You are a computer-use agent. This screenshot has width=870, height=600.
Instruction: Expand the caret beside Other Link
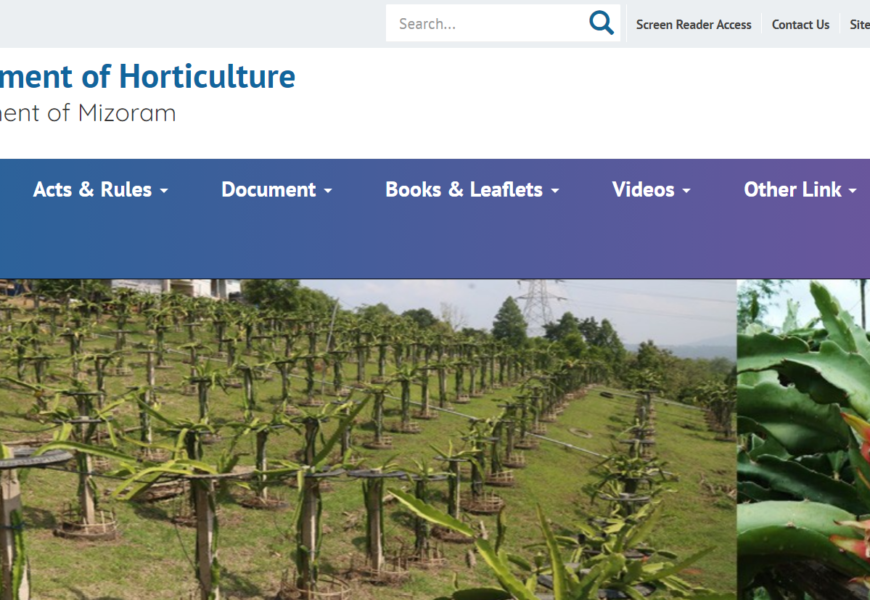(x=852, y=190)
